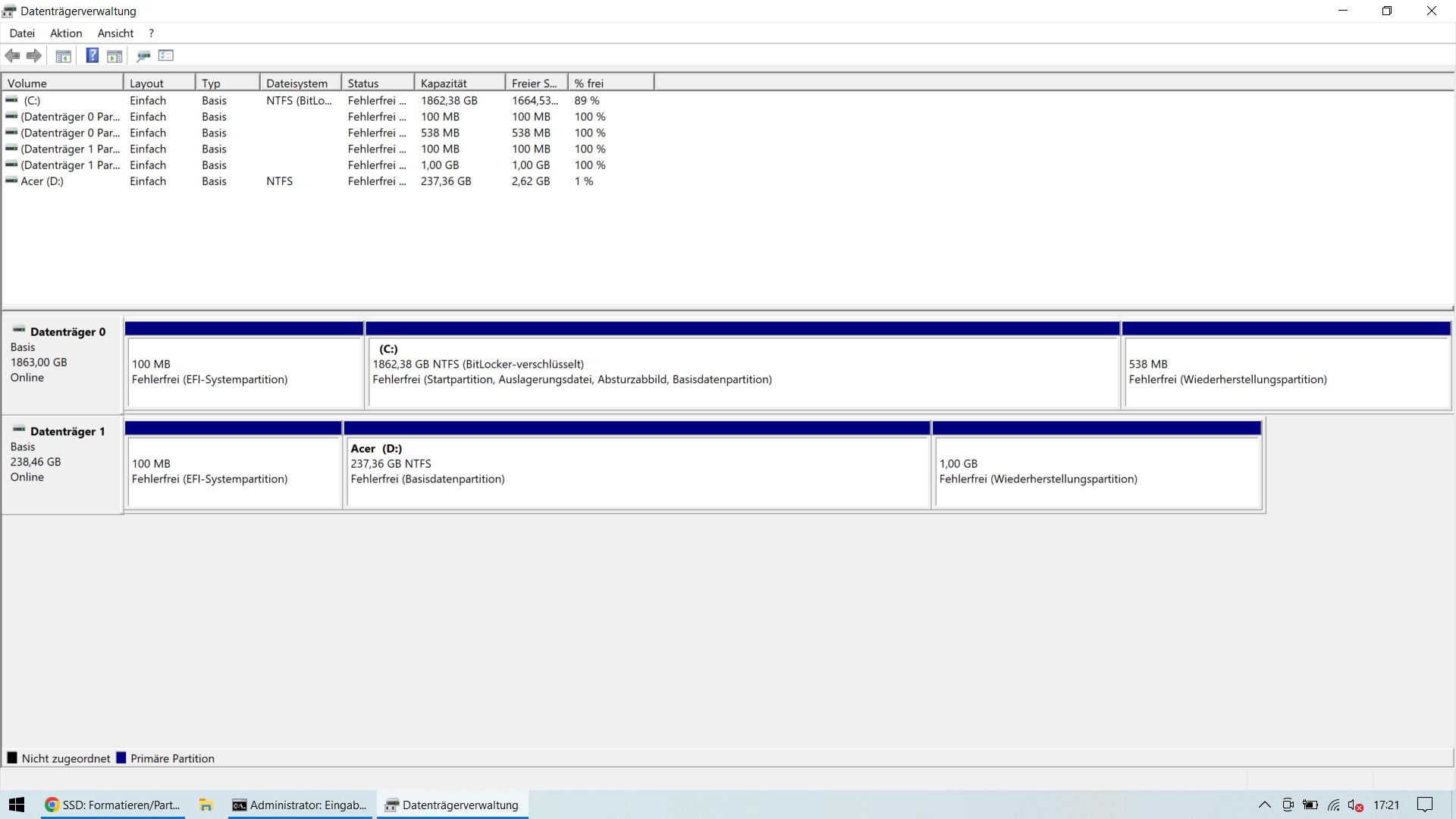Image resolution: width=1456 pixels, height=819 pixels.
Task: Click the blue Primäre Partition legend swatch
Action: point(121,758)
